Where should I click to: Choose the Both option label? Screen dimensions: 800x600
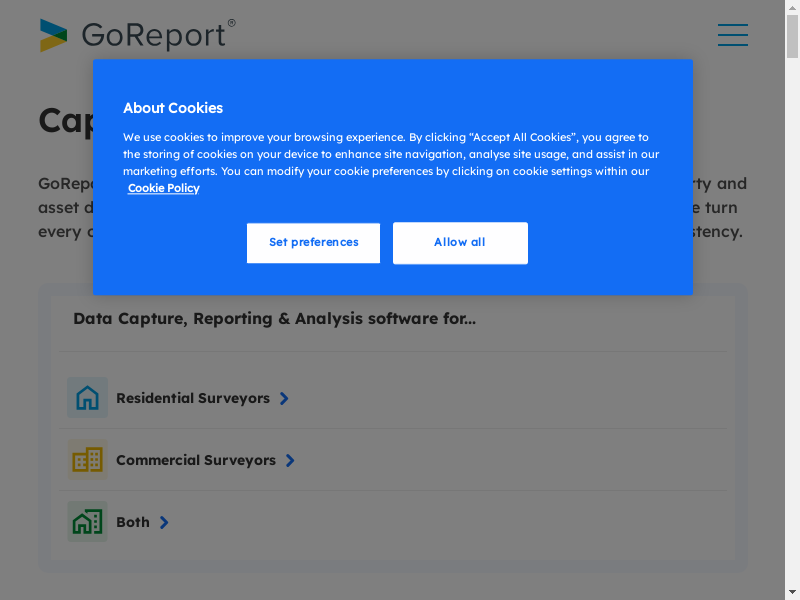coord(133,522)
